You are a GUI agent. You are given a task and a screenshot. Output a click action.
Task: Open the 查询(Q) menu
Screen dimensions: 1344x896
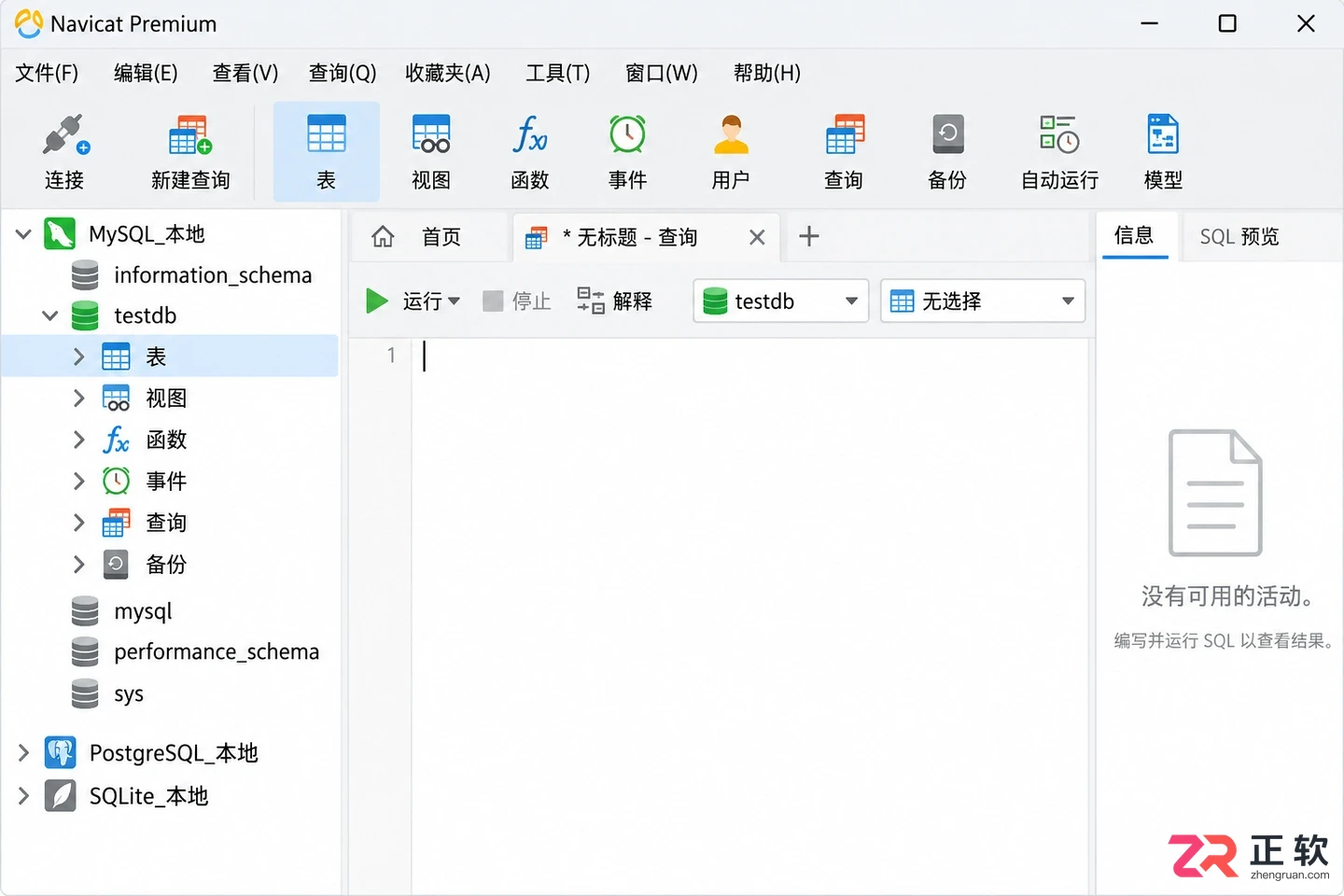[343, 73]
